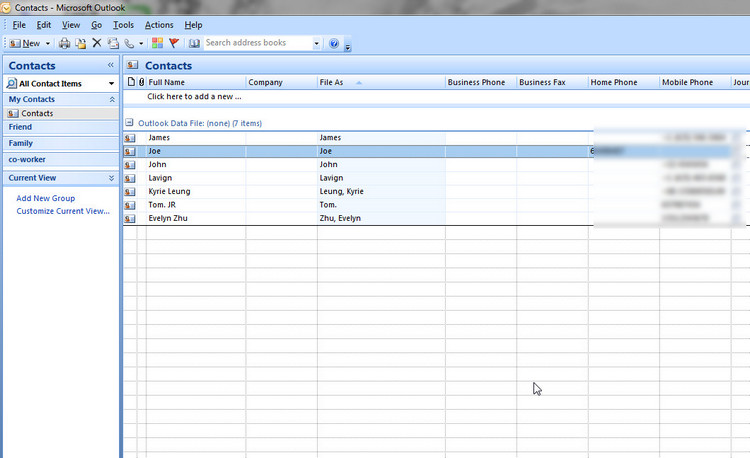Sort by the Full Name column header
The width and height of the screenshot is (750, 458).
pyautogui.click(x=196, y=82)
